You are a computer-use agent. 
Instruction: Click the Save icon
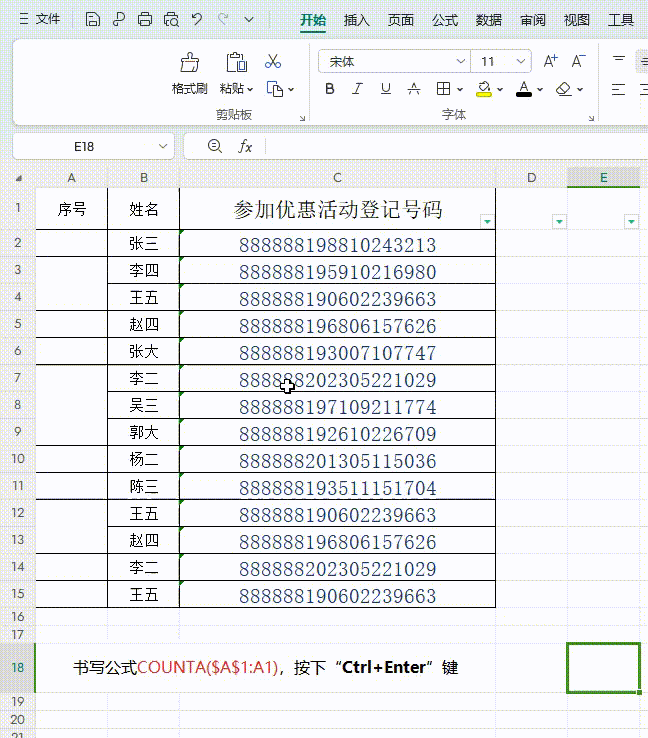[x=92, y=19]
